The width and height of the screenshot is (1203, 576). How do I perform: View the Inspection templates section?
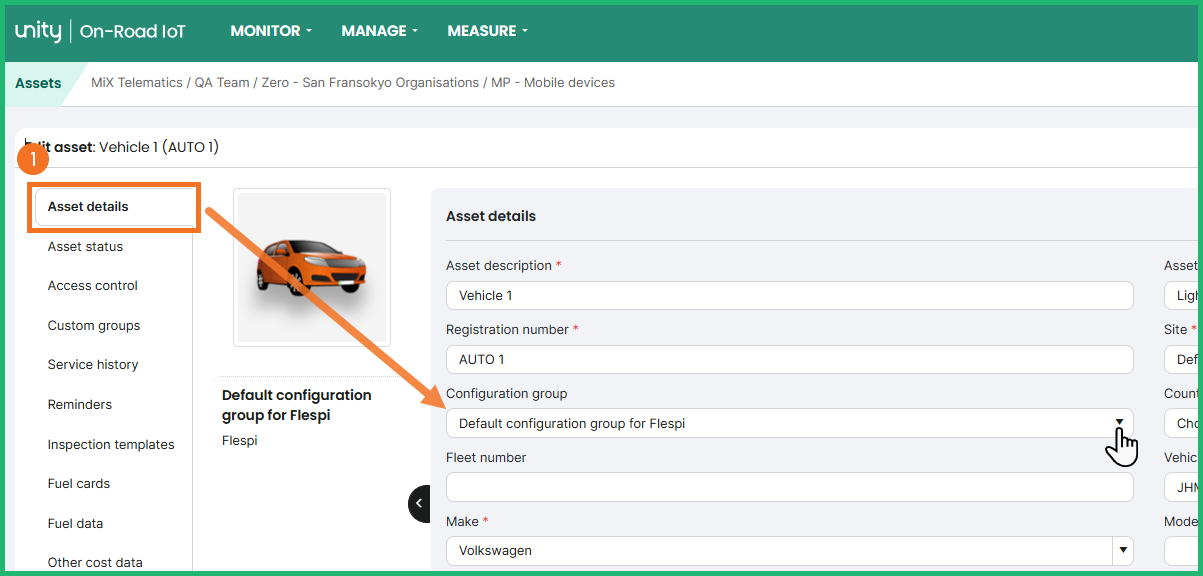pyautogui.click(x=111, y=444)
